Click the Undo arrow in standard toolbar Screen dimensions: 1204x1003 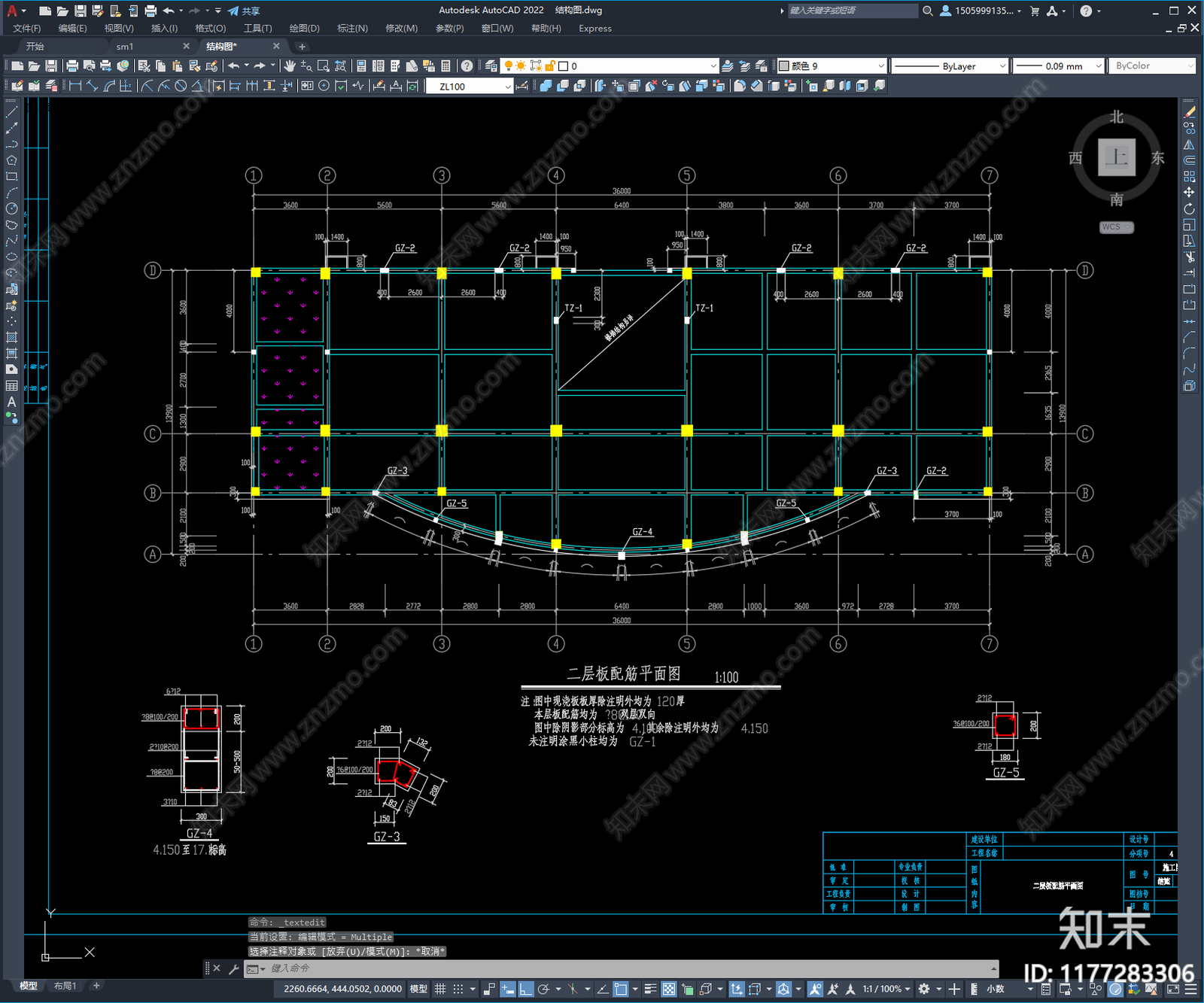point(234,66)
